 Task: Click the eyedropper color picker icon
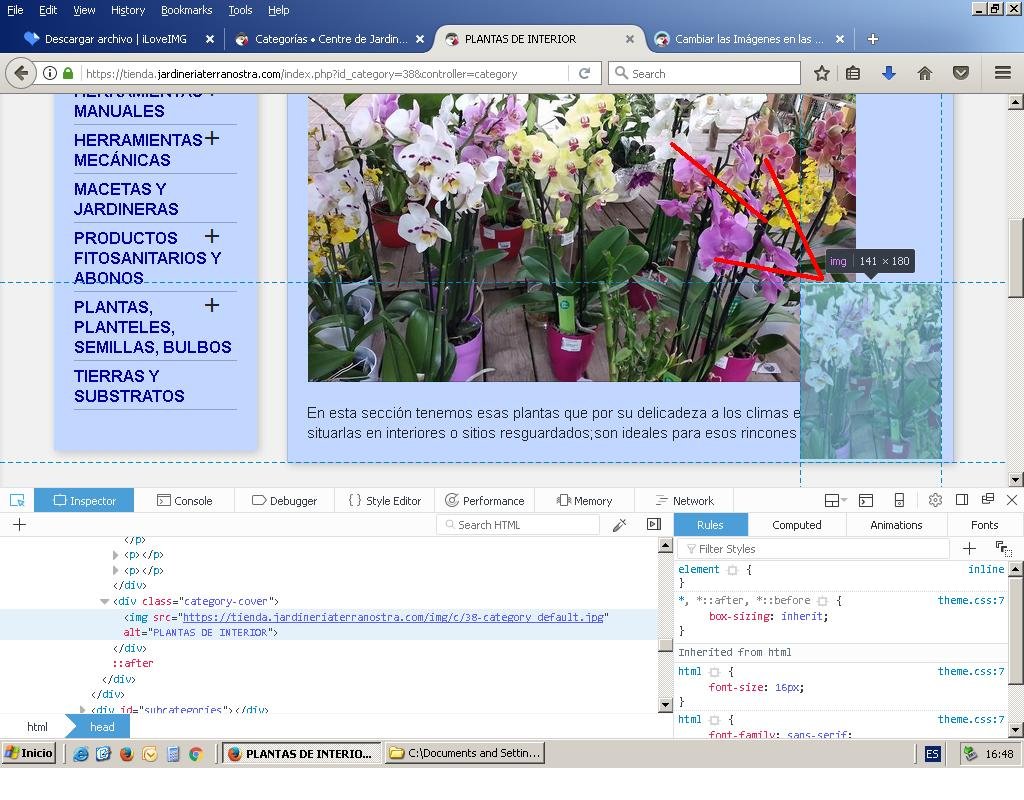click(x=619, y=525)
